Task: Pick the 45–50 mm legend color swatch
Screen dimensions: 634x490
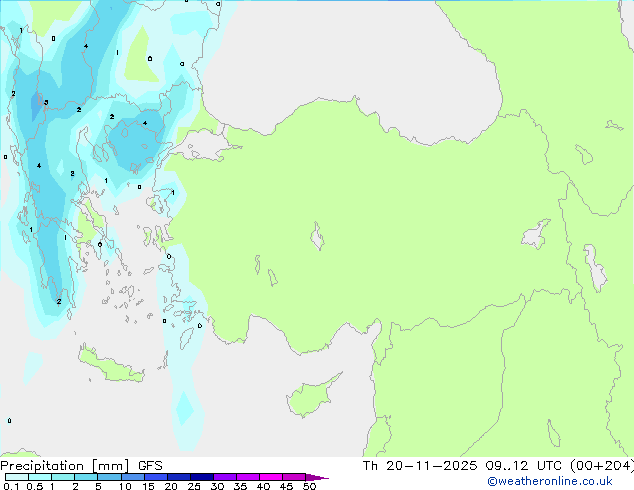Action: [x=294, y=477]
